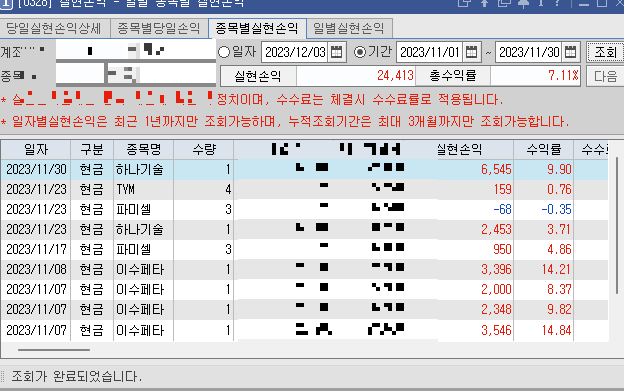The width and height of the screenshot is (624, 391).
Task: Click the 14.21 return rate cell
Action: click(544, 269)
